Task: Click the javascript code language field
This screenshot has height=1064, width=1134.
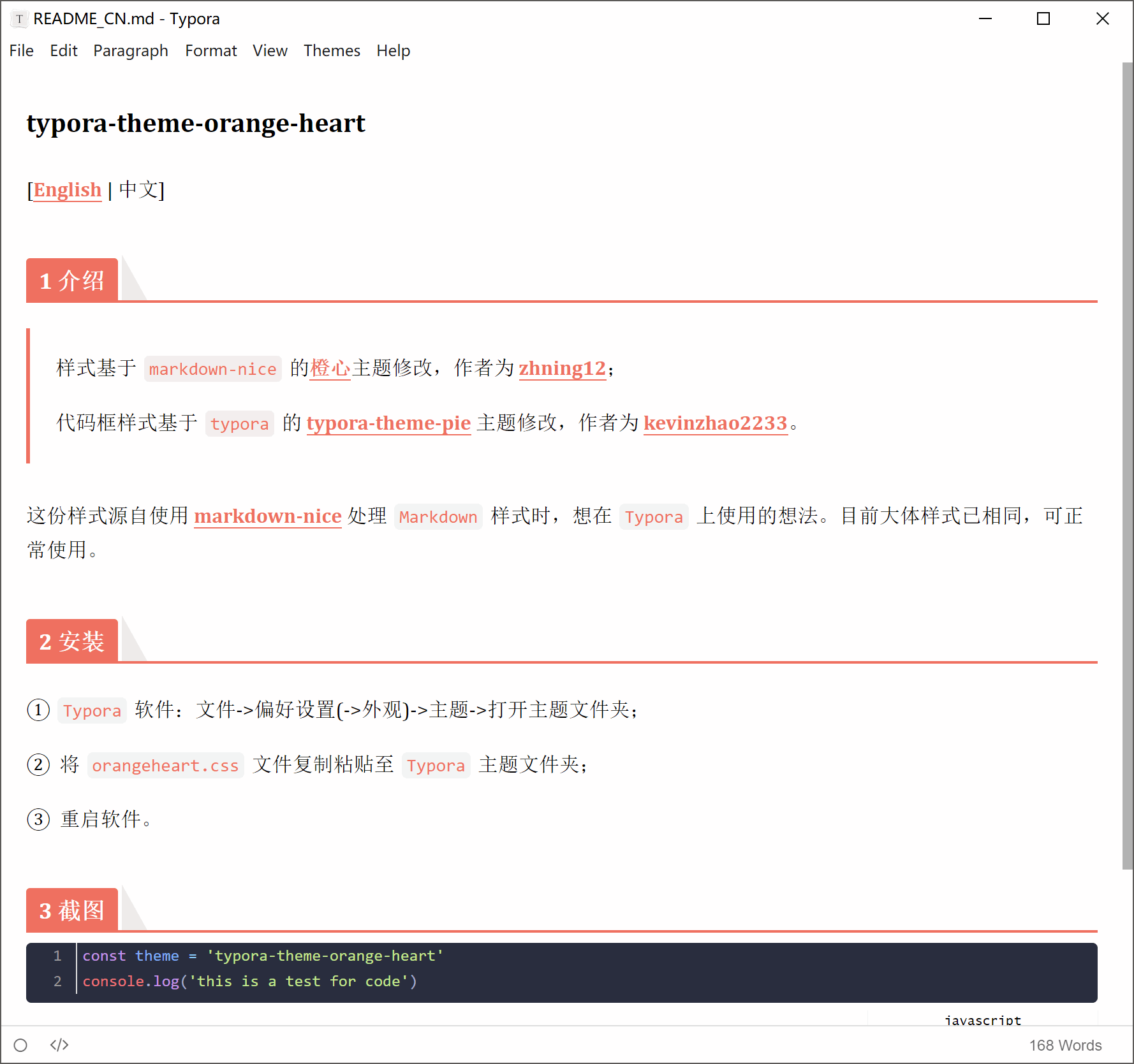Action: click(982, 1020)
